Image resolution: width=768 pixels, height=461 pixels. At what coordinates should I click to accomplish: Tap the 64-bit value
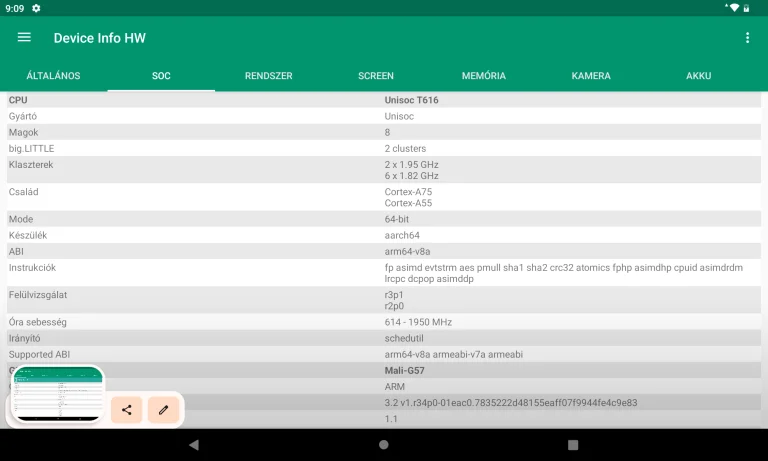pyautogui.click(x=397, y=219)
